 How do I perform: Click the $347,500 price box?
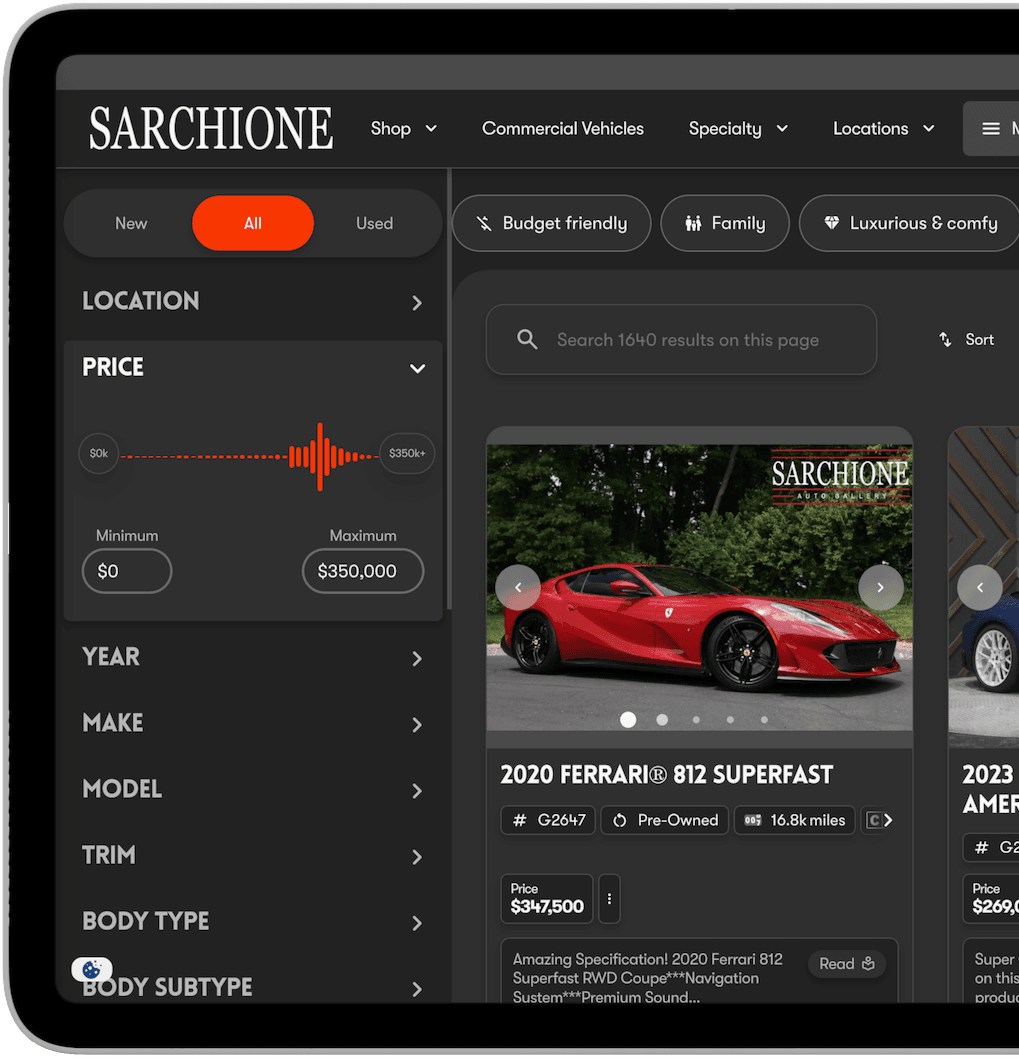546,898
